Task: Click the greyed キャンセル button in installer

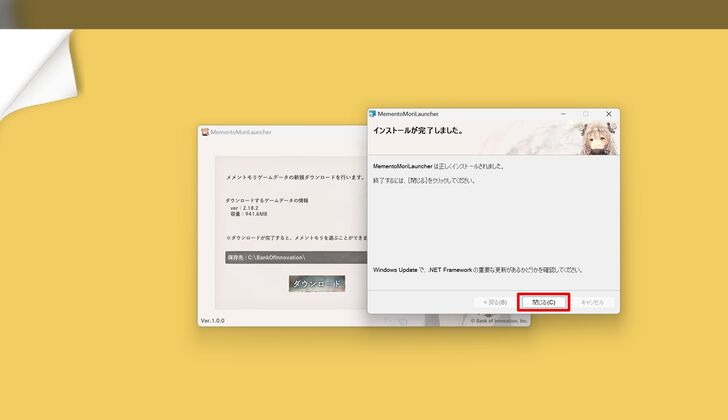Action: click(592, 302)
